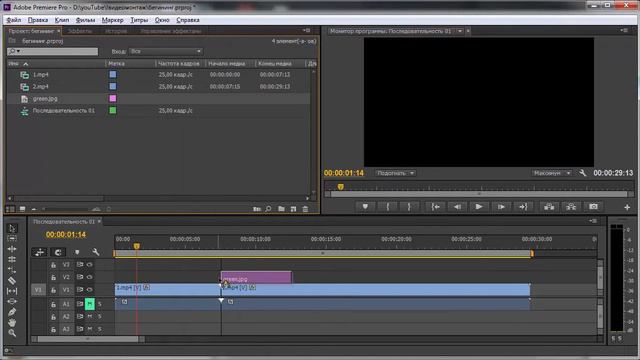Step forward one frame
The width and height of the screenshot is (640, 360).
pyautogui.click(x=501, y=207)
